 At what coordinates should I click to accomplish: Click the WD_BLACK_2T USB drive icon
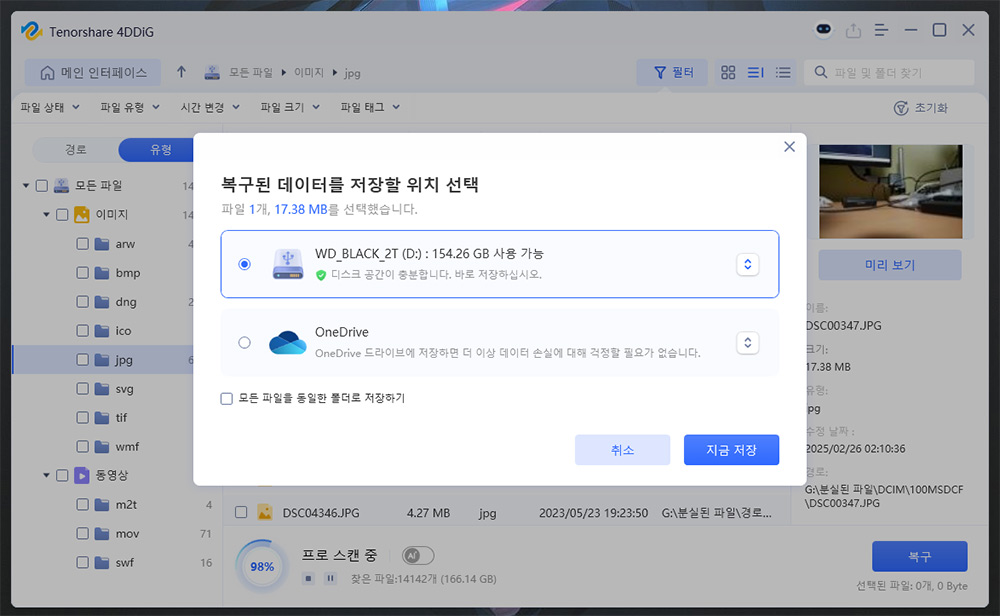coord(288,264)
